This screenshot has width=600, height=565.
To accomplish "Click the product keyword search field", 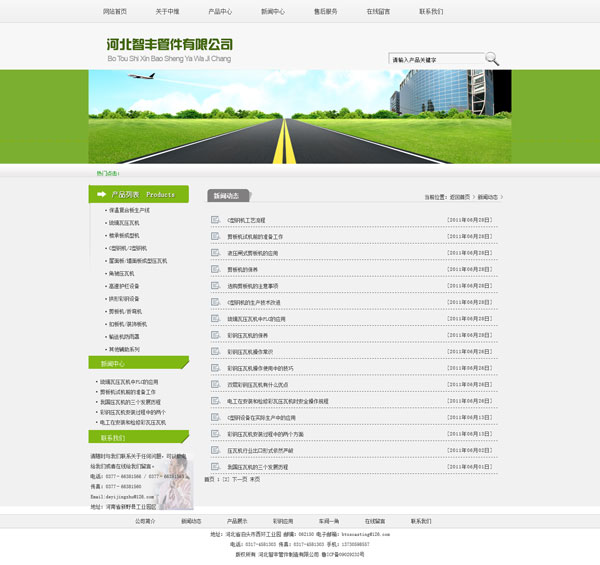I will tap(436, 59).
